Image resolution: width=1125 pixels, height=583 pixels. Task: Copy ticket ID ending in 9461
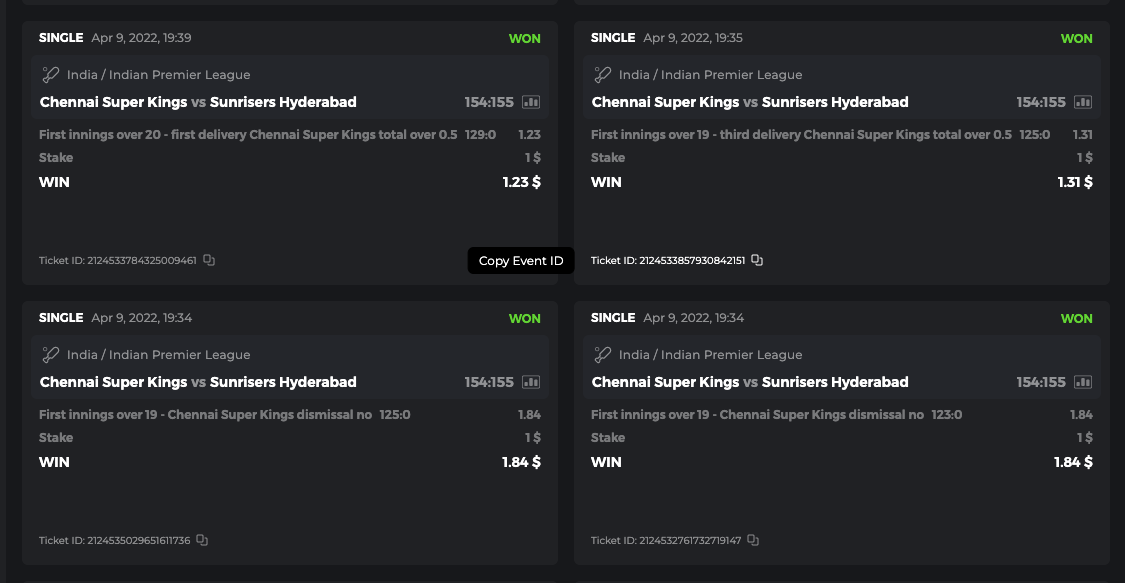[209, 260]
